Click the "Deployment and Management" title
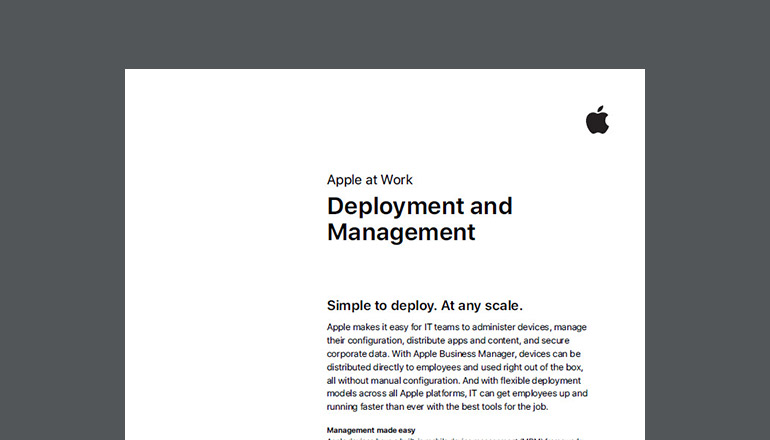 point(419,219)
